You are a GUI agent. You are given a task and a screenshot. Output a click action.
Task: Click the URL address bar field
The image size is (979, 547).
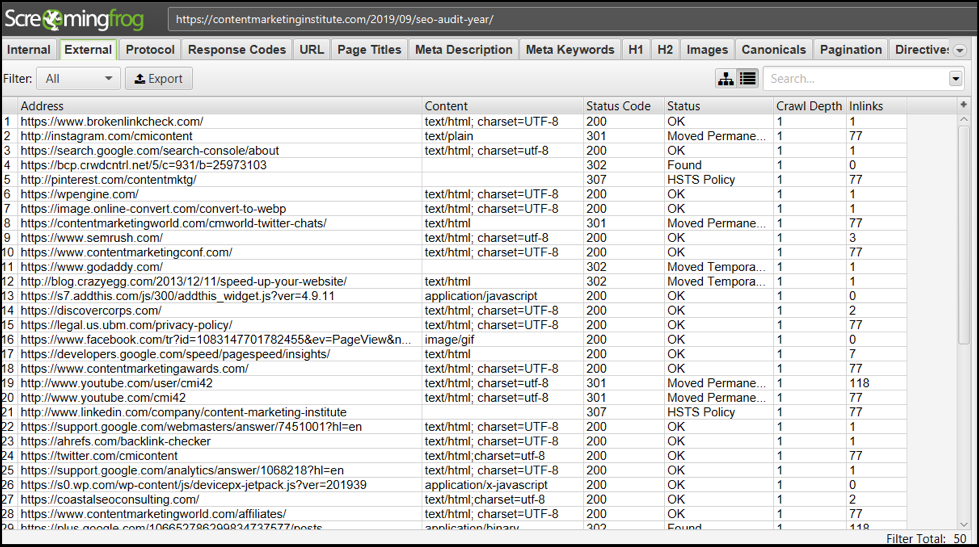pos(560,19)
